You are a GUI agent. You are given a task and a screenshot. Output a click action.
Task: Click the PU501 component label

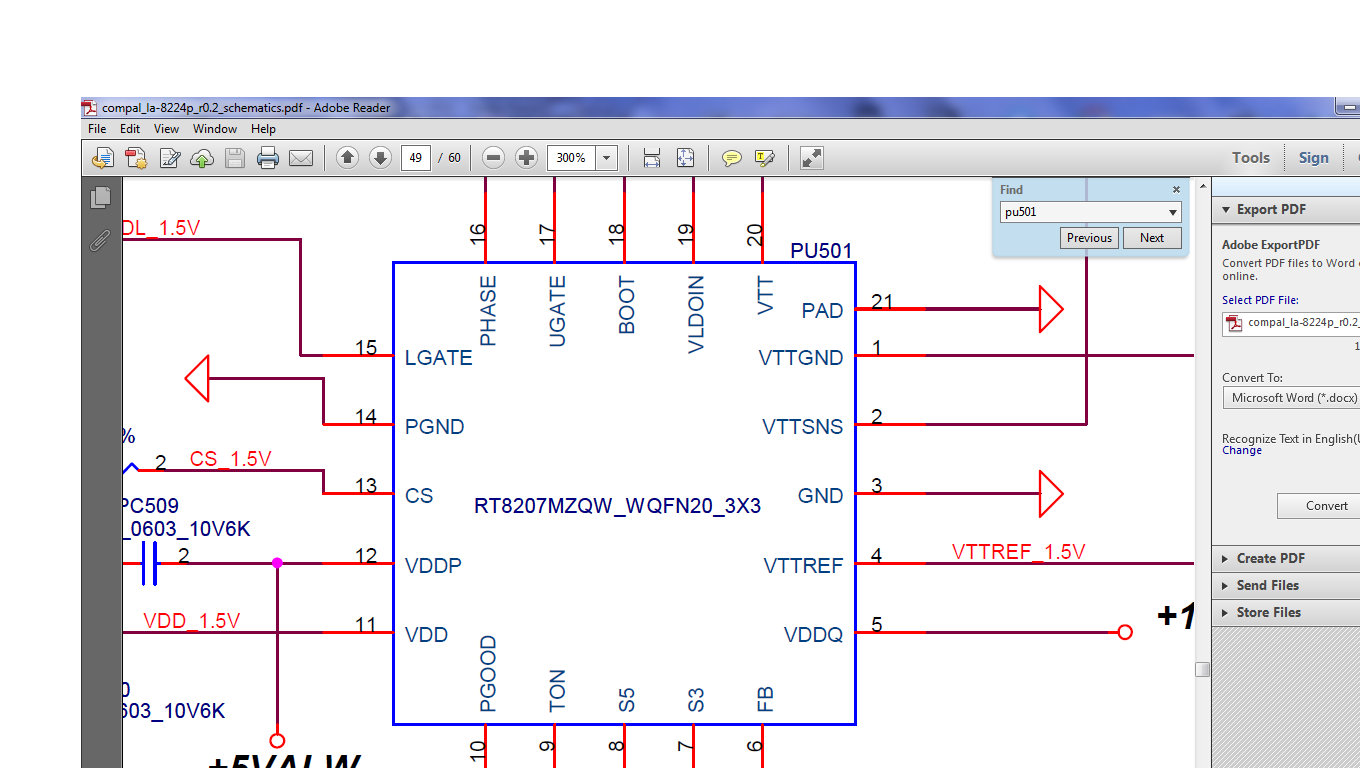[821, 250]
